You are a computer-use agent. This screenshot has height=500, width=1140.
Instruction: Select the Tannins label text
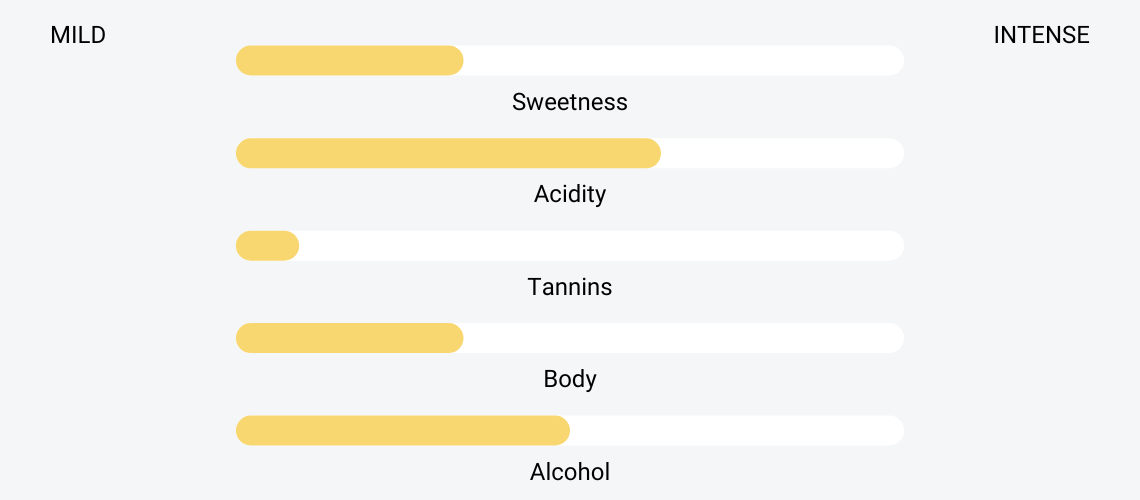[569, 287]
